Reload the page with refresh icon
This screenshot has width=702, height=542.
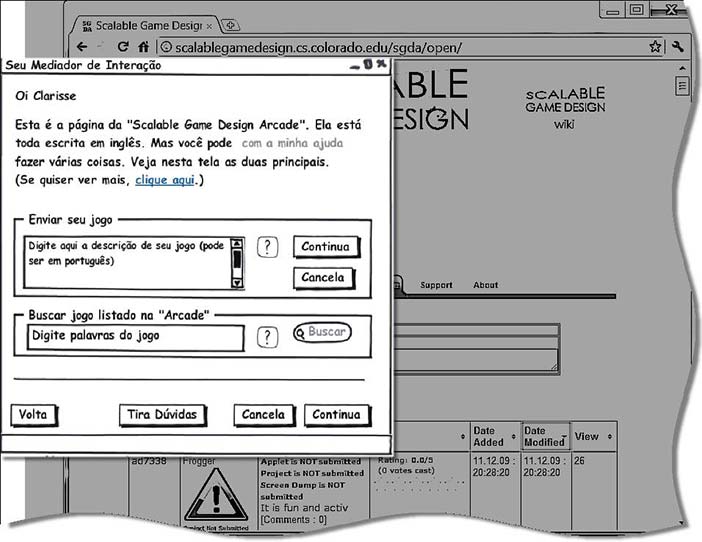tap(123, 47)
